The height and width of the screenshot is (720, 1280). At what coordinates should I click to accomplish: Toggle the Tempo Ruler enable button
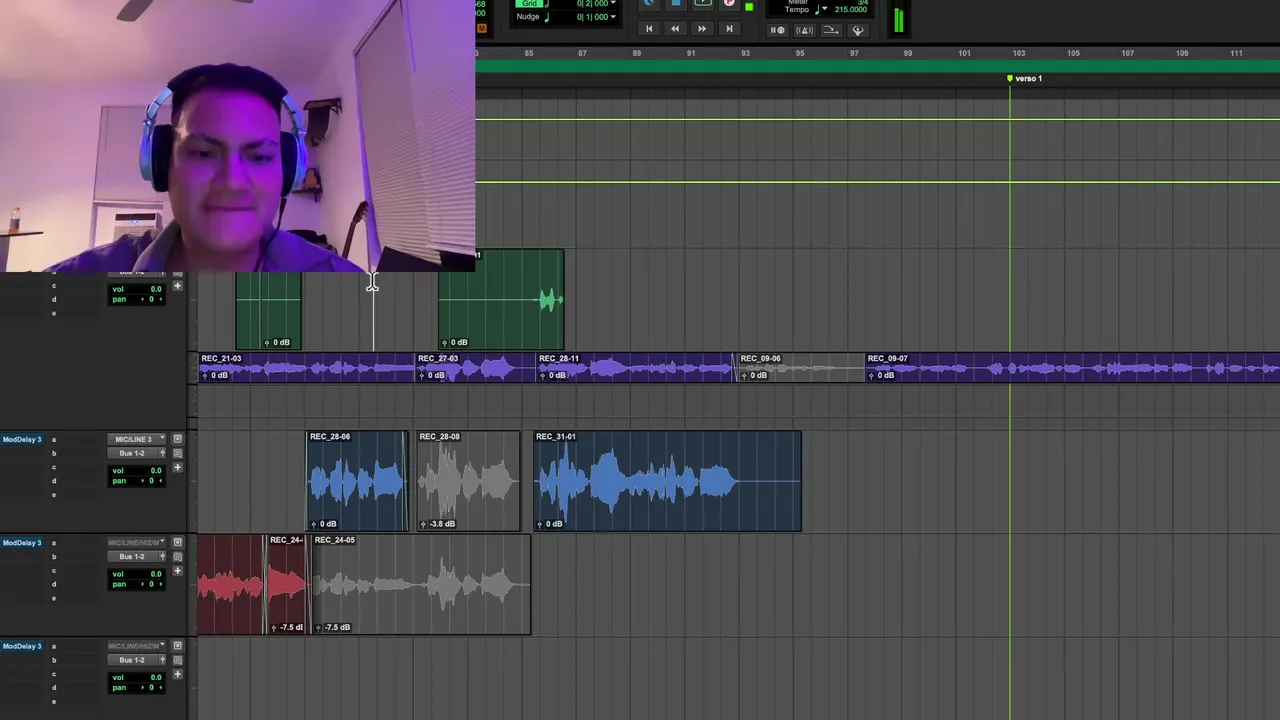[x=831, y=30]
